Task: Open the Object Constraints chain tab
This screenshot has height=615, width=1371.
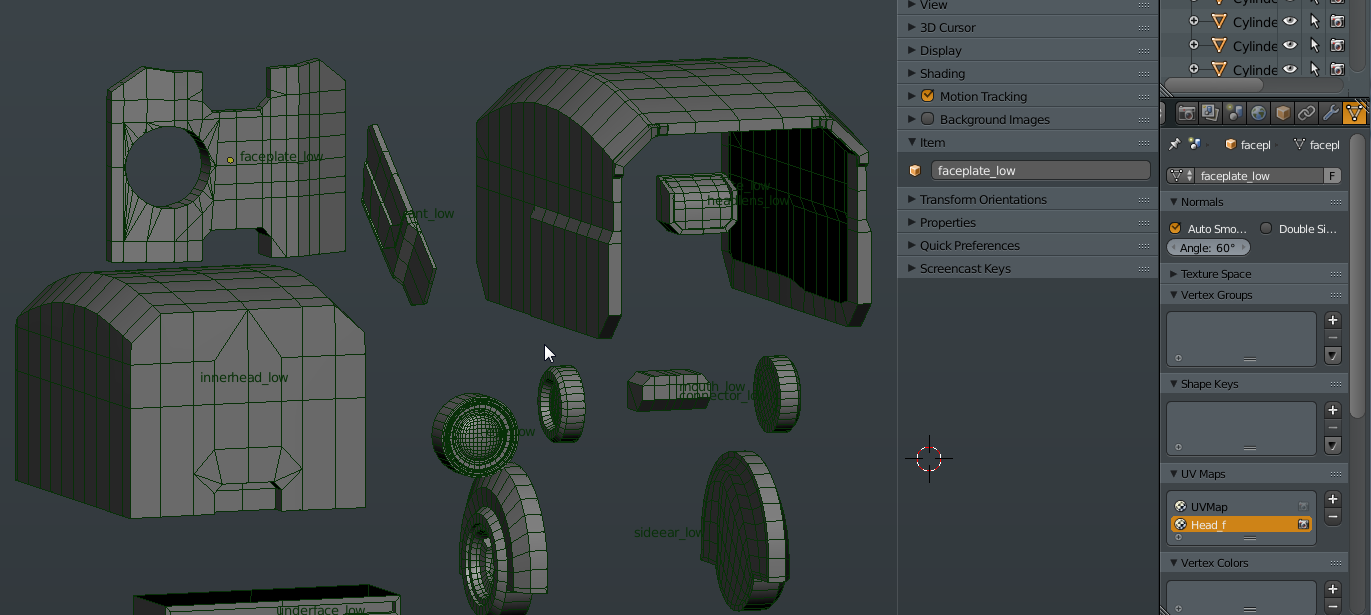Action: click(1306, 113)
